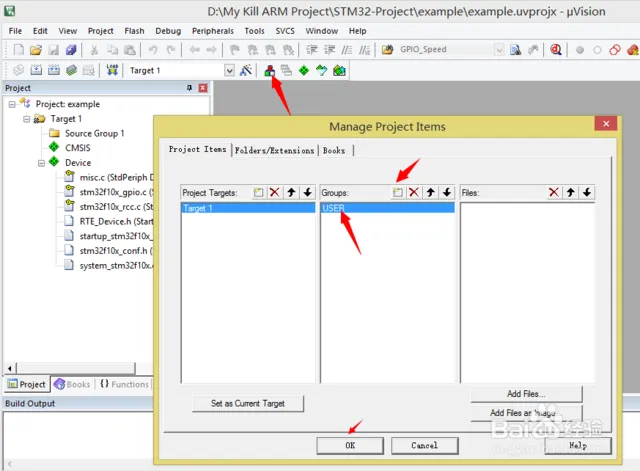Viewport: 640px width, 471px height.
Task: Collapse the Device node in project tree
Action: (39, 162)
